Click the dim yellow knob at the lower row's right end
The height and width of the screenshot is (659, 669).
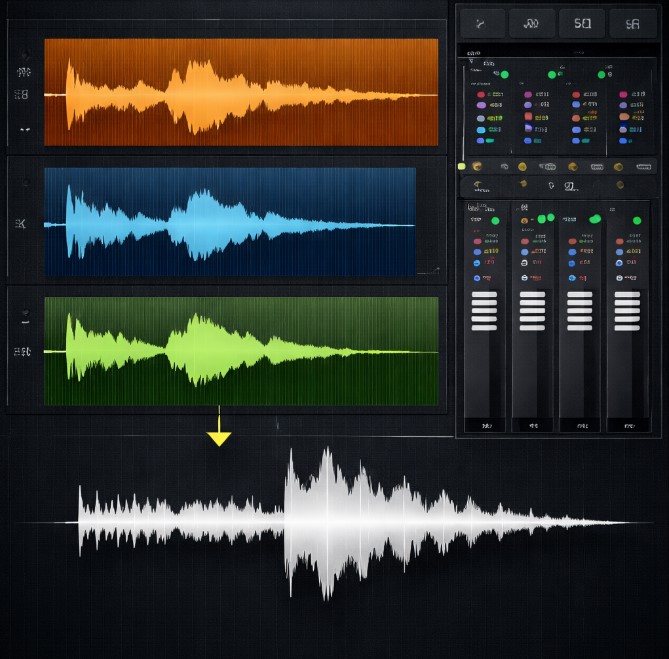620,185
